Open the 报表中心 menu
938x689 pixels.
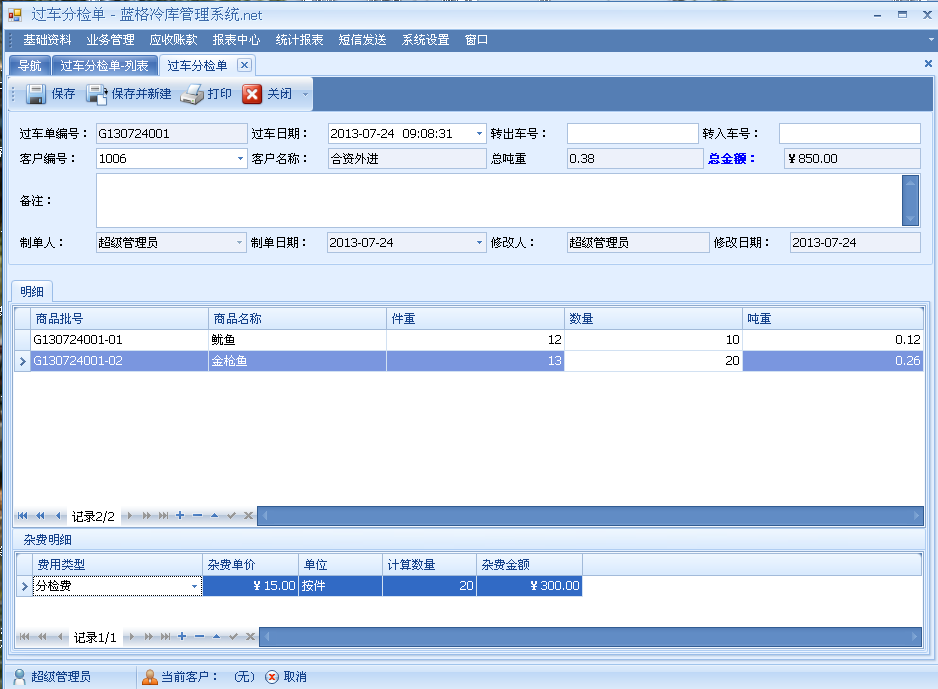[236, 39]
